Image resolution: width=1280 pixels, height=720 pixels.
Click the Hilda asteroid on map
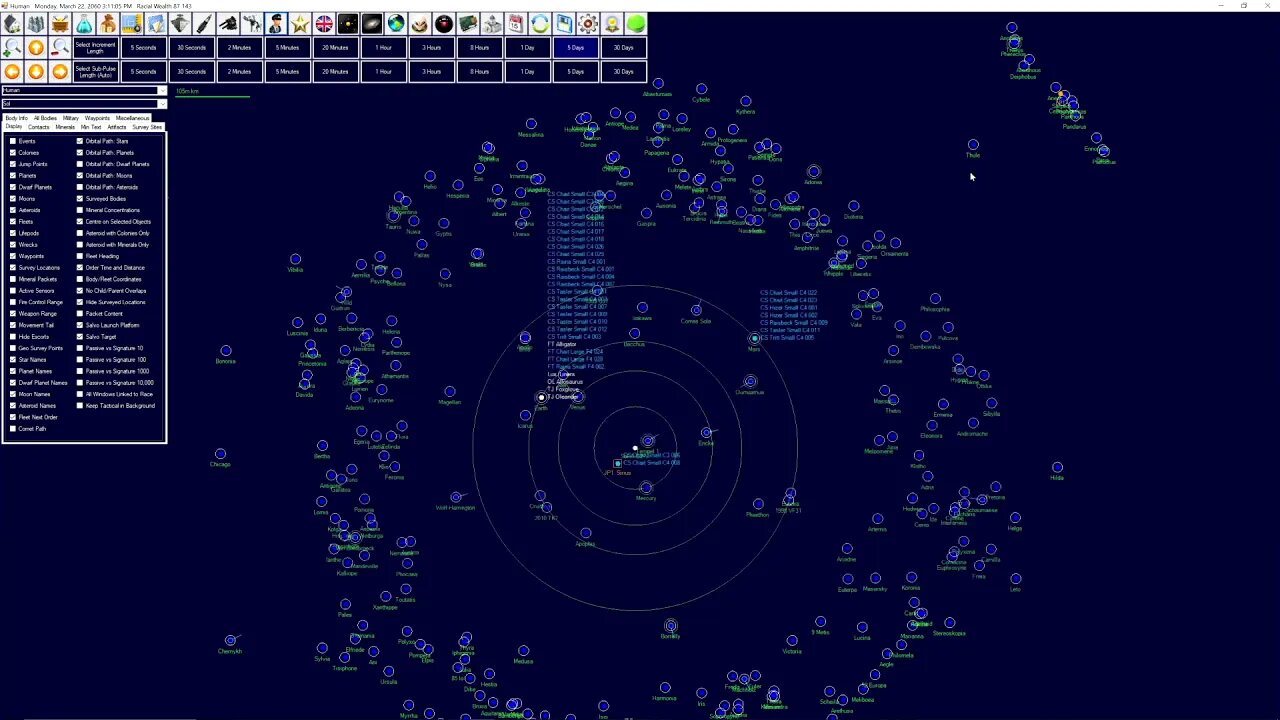[1057, 467]
